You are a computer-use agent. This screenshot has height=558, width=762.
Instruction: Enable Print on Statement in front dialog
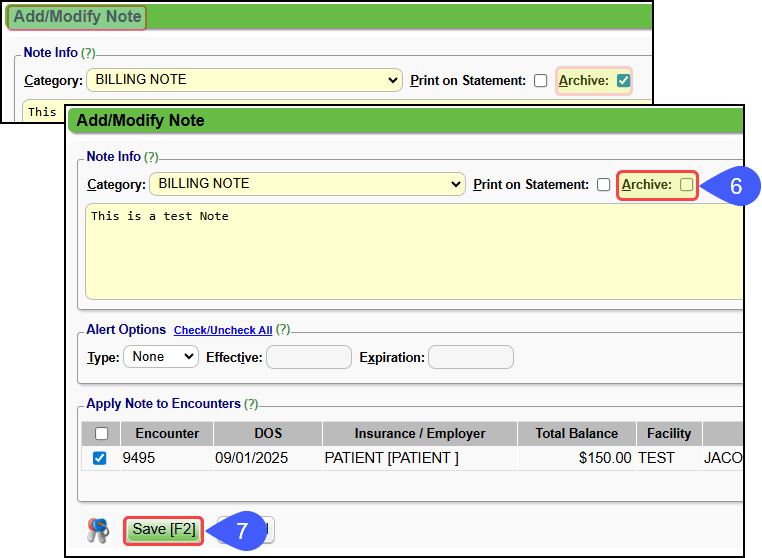[x=603, y=185]
